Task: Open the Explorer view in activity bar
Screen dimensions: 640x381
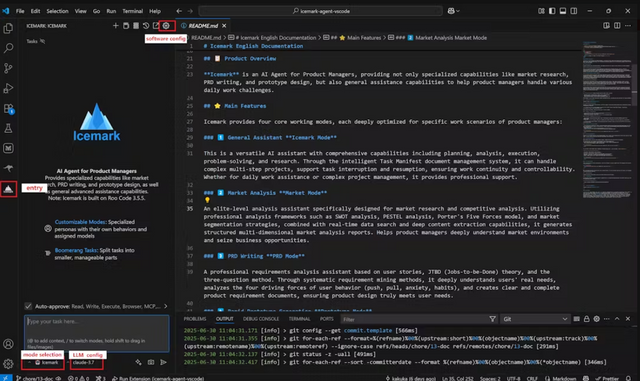Action: pyautogui.click(x=8, y=28)
